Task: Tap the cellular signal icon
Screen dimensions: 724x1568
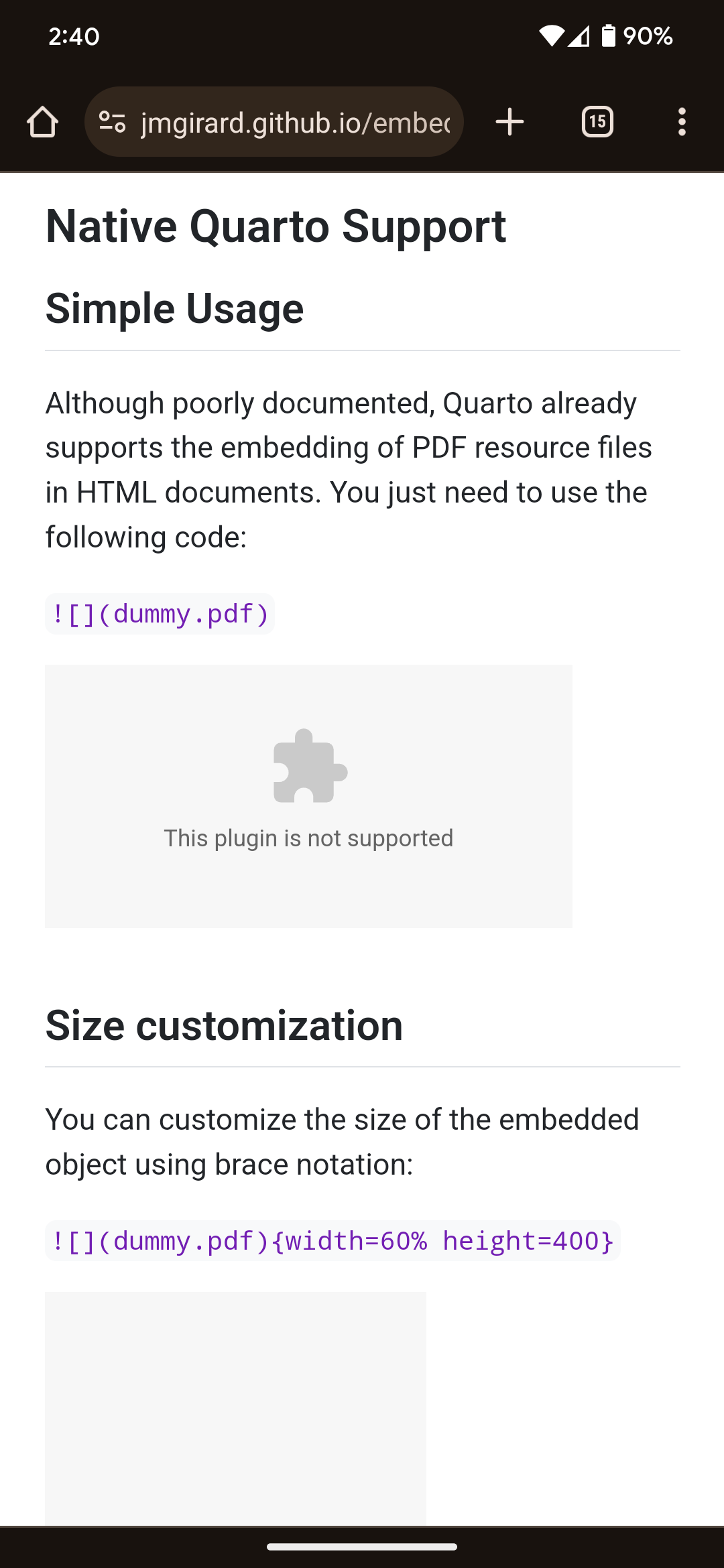Action: [x=579, y=36]
